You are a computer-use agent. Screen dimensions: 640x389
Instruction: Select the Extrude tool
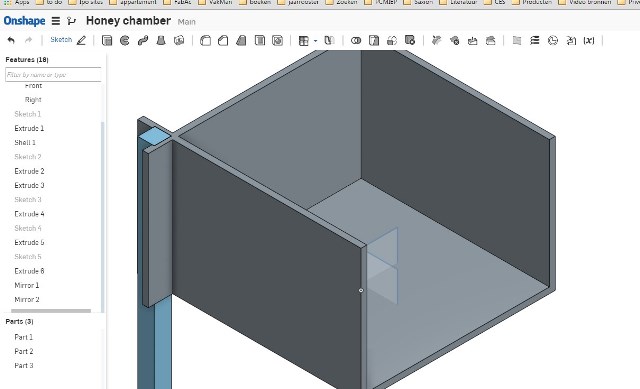point(107,40)
